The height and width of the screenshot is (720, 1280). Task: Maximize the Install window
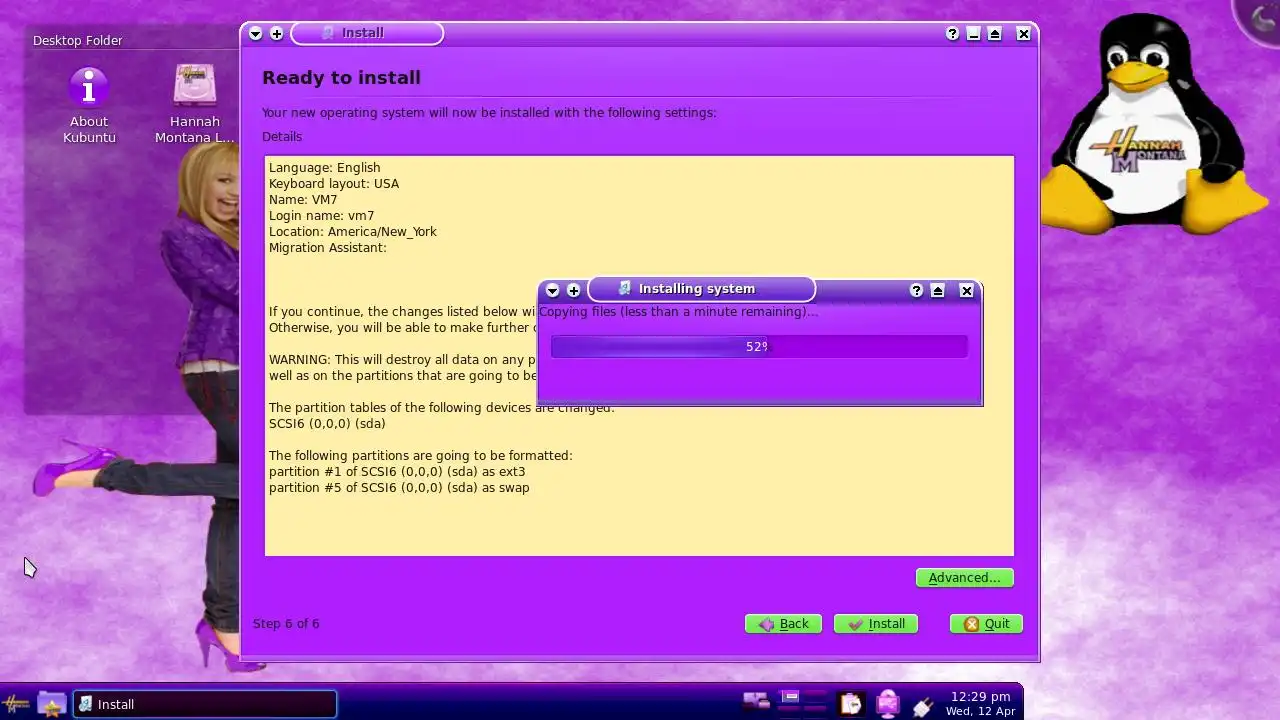pyautogui.click(x=995, y=33)
